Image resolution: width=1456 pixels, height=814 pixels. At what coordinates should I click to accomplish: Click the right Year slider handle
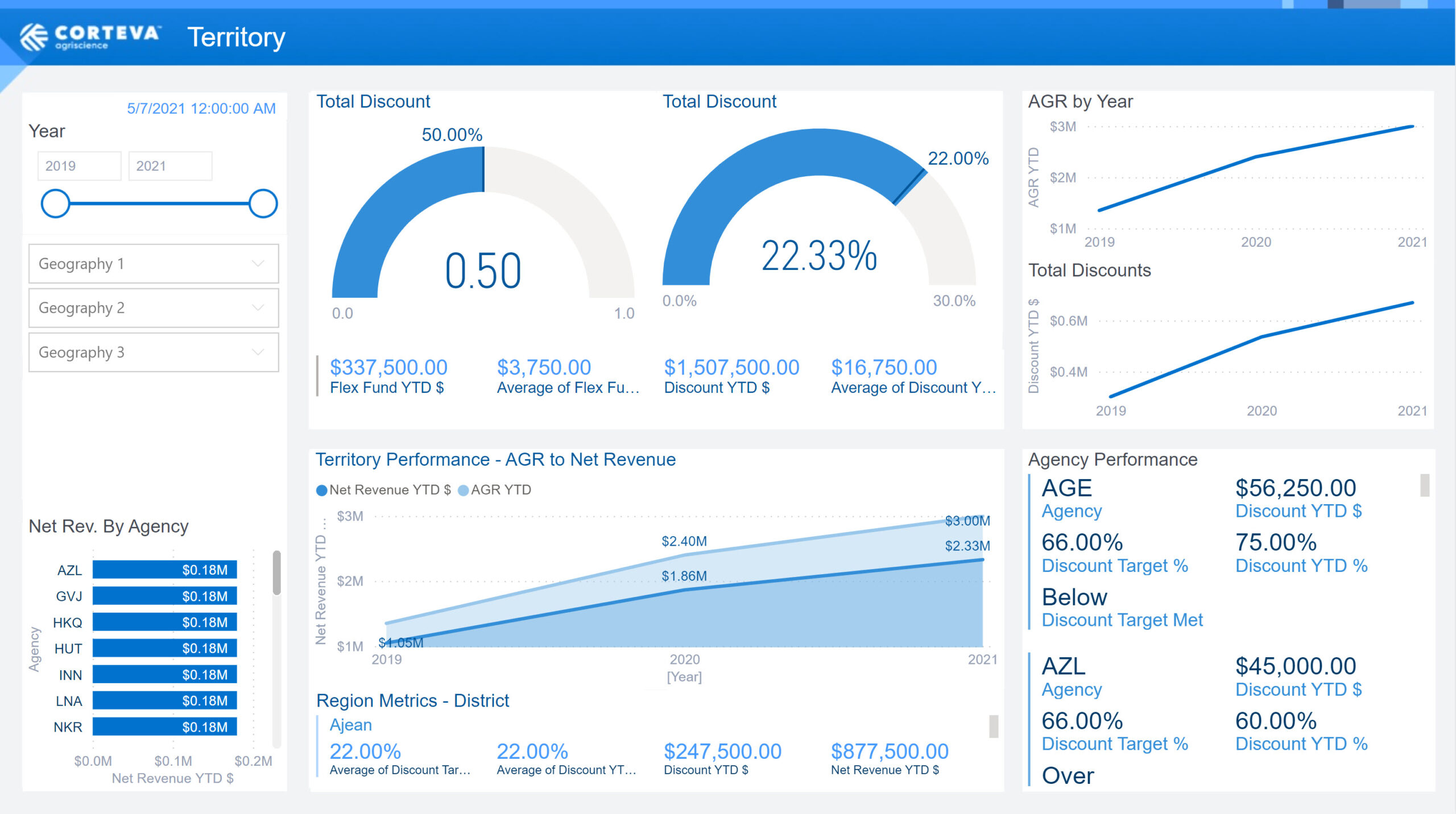(263, 204)
